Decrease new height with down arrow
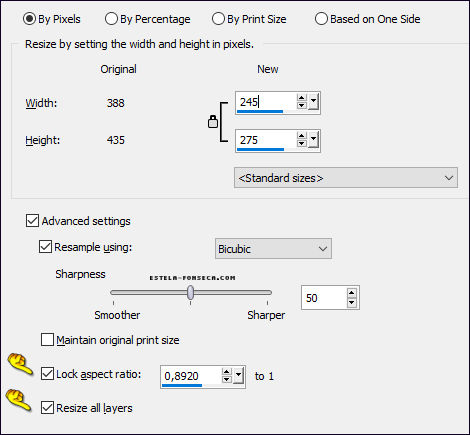Screen dimensions: 470x435 (301, 143)
